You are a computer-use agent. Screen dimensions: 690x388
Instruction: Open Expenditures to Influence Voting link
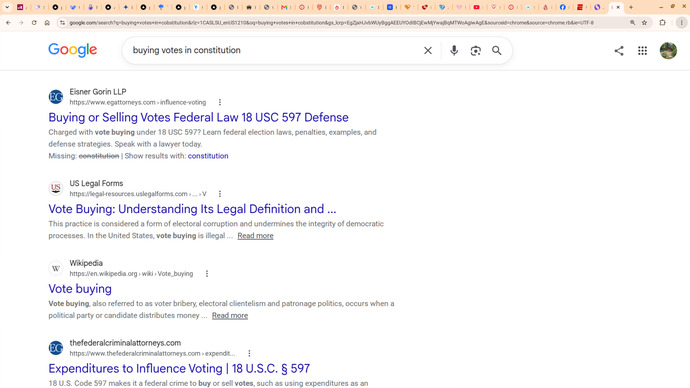179,368
